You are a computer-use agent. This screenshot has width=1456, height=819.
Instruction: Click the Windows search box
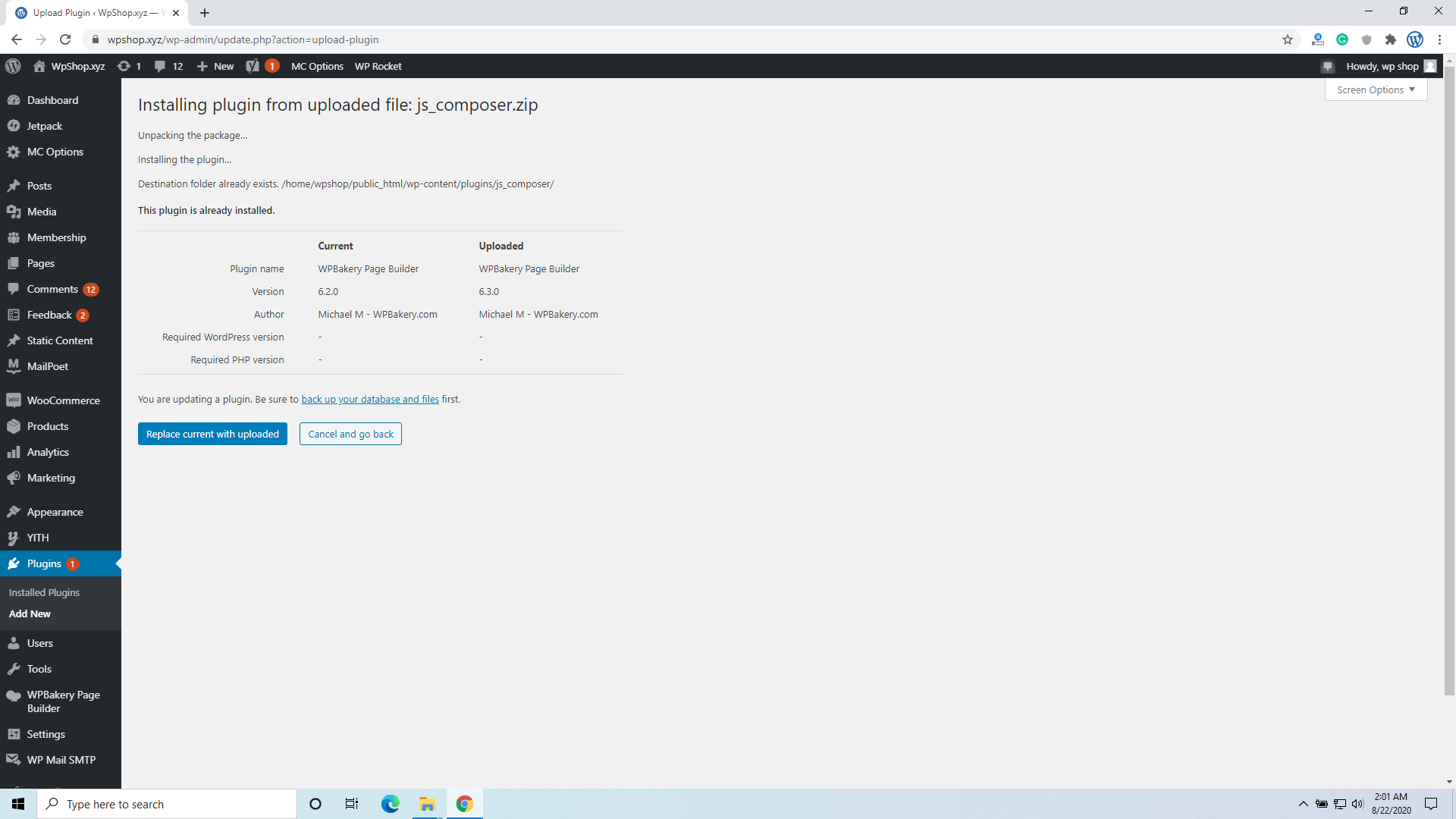coord(167,804)
